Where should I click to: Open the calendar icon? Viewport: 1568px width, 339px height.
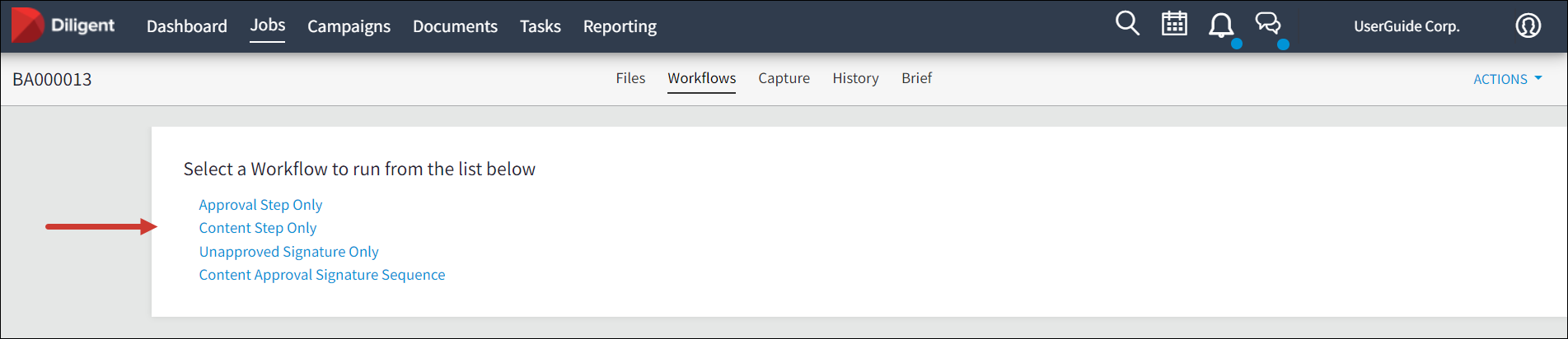point(1174,24)
